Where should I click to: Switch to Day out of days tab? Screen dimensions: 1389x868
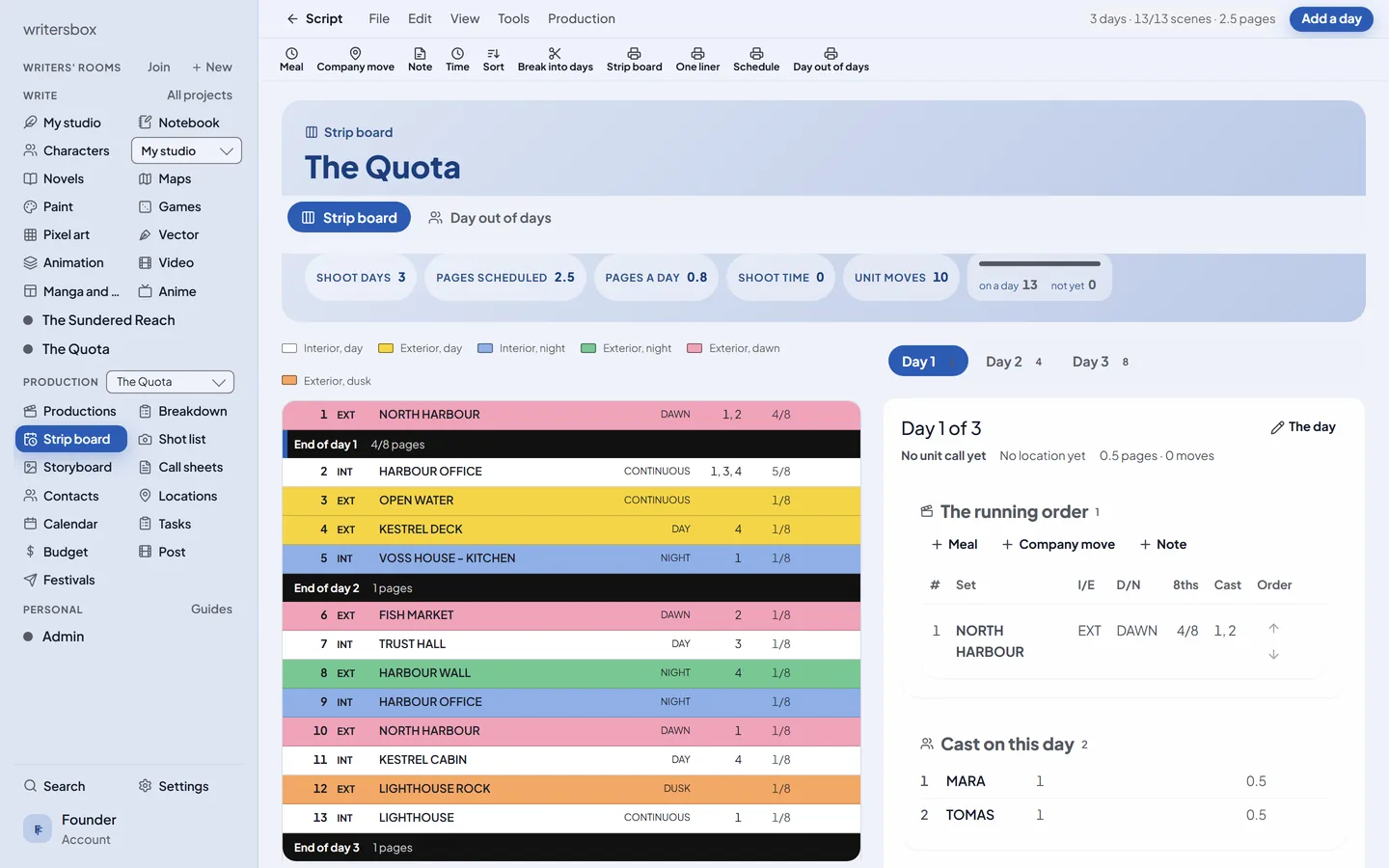[490, 218]
